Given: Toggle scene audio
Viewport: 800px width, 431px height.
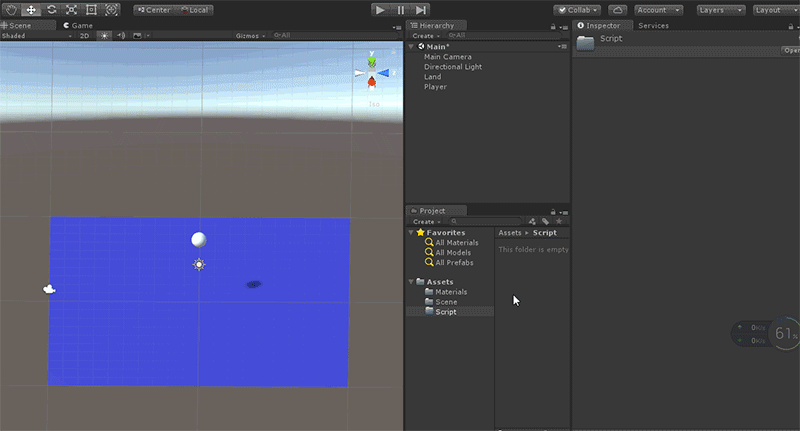Looking at the screenshot, I should 121,36.
